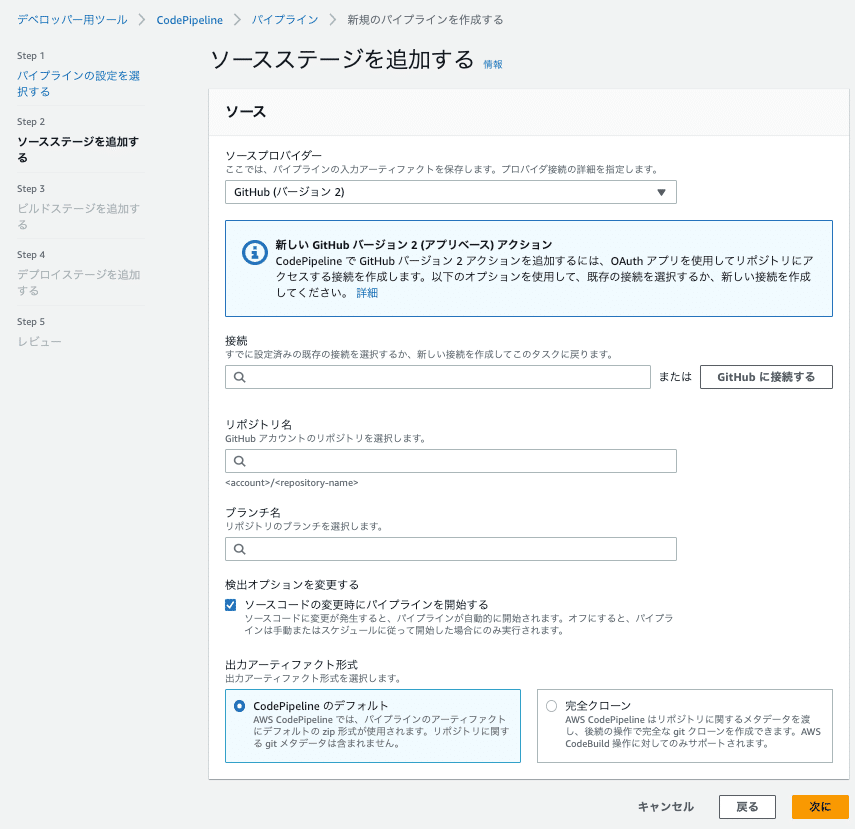The height and width of the screenshot is (829, 855).
Task: Click the magnifier icon in the 接続 field
Action: pos(239,377)
